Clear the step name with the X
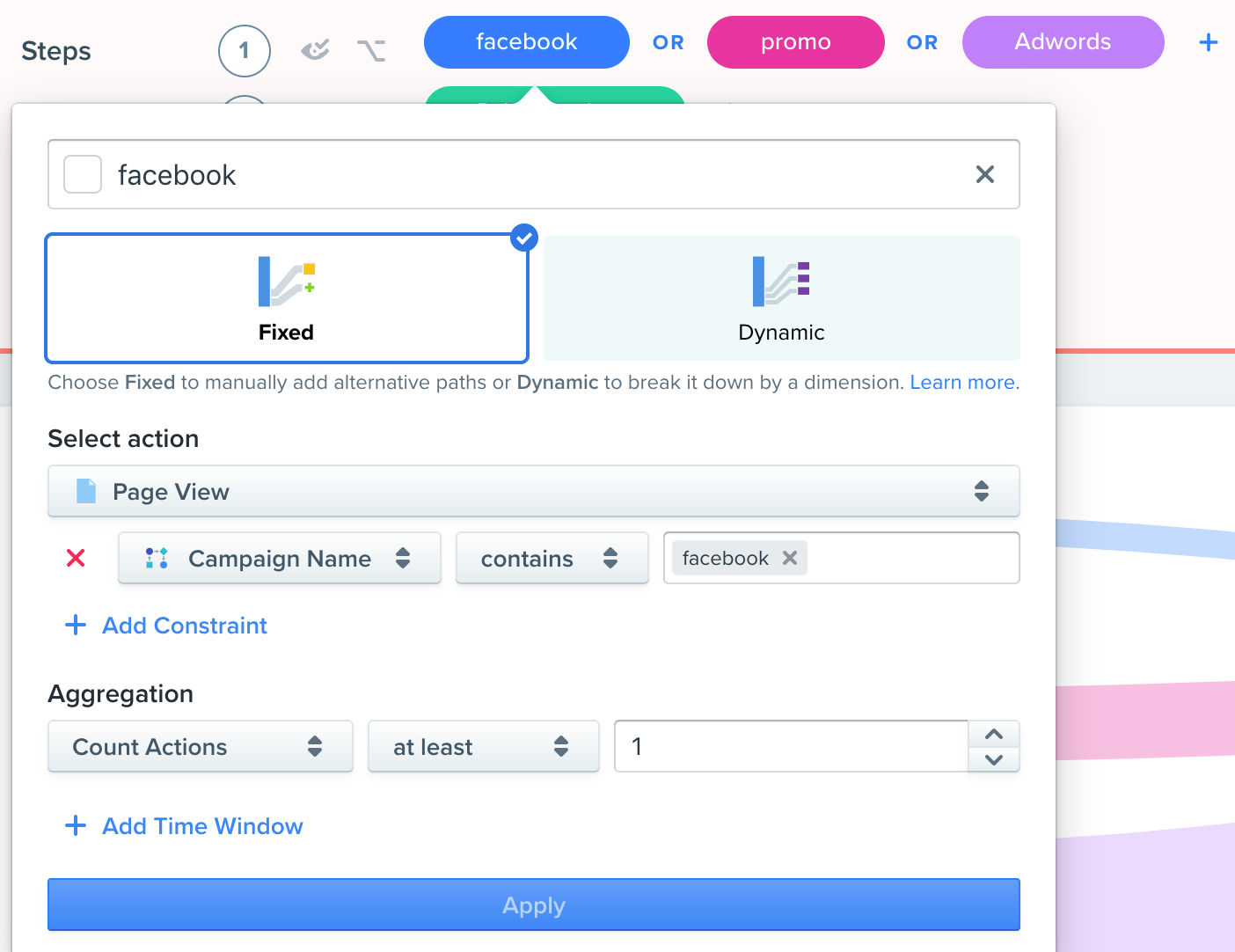 click(985, 174)
